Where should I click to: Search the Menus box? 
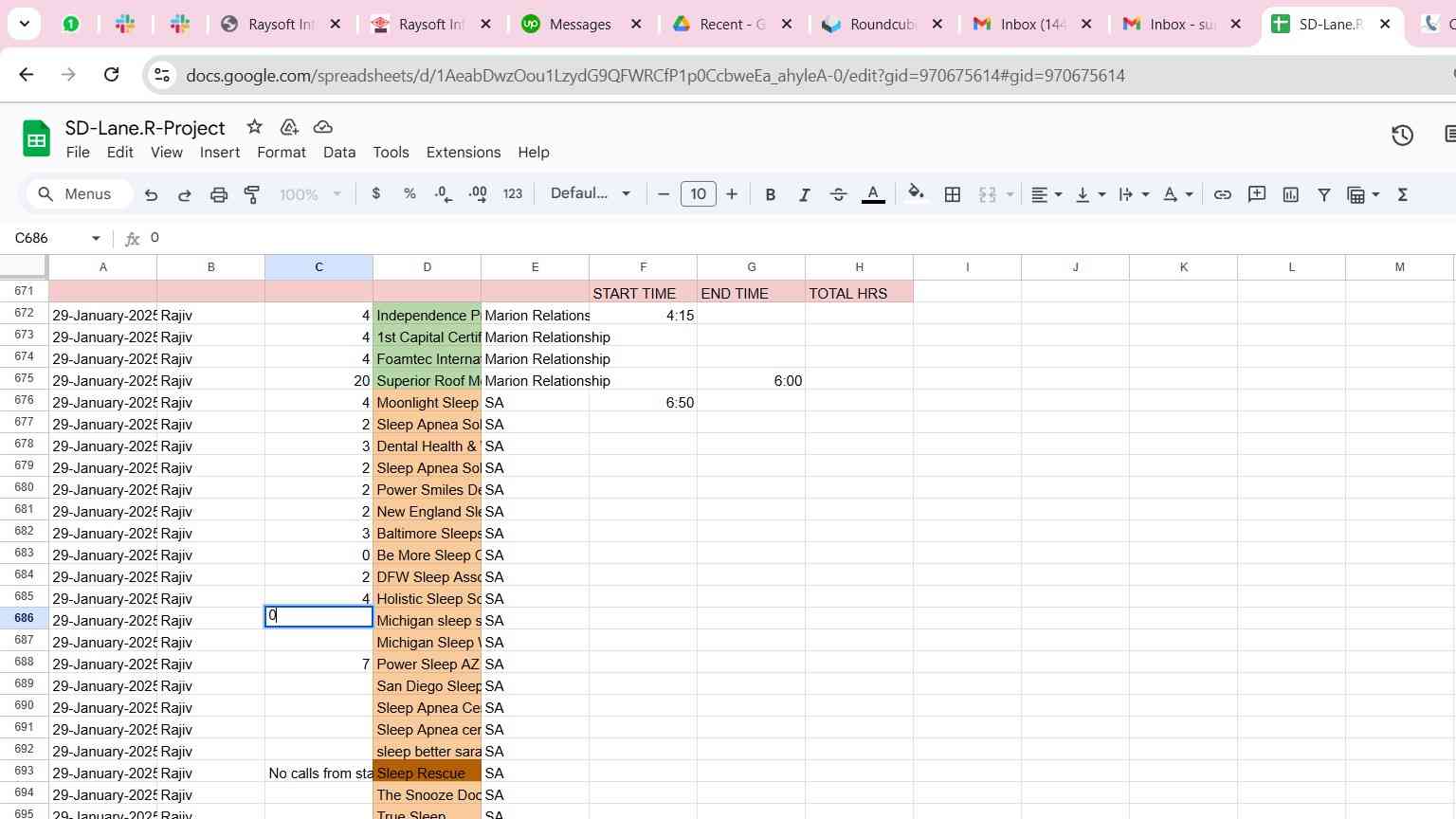click(79, 194)
